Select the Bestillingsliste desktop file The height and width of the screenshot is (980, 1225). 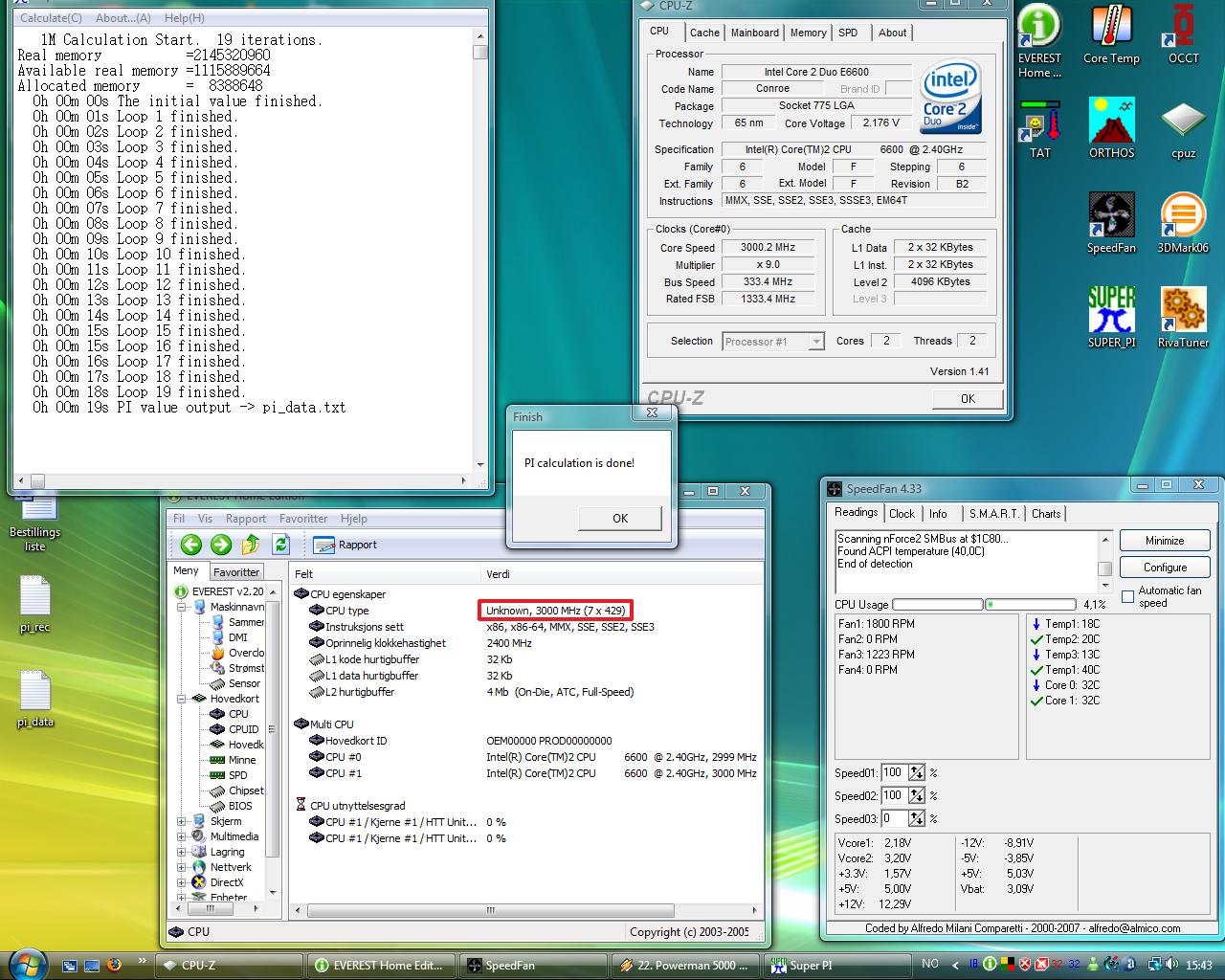click(x=34, y=524)
